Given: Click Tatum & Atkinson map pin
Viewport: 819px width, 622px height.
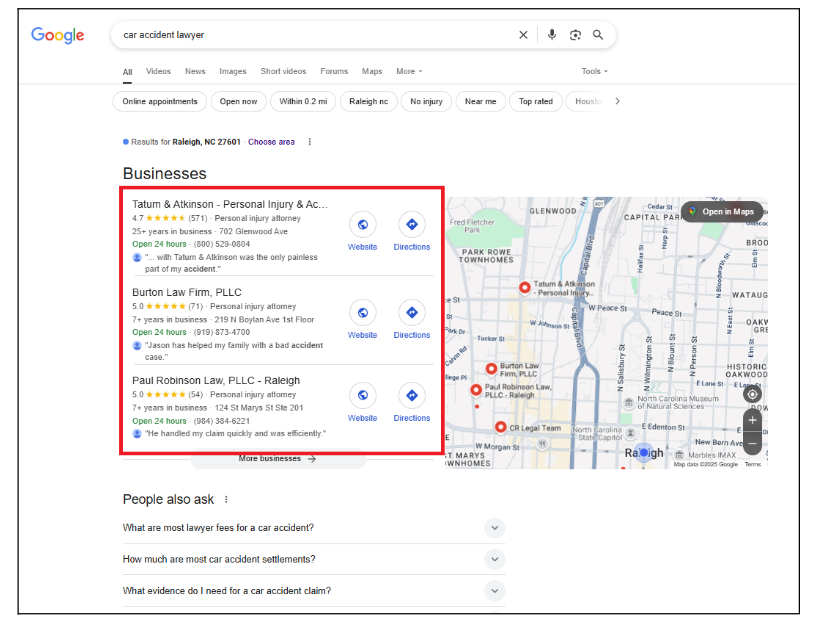Looking at the screenshot, I should coord(524,287).
